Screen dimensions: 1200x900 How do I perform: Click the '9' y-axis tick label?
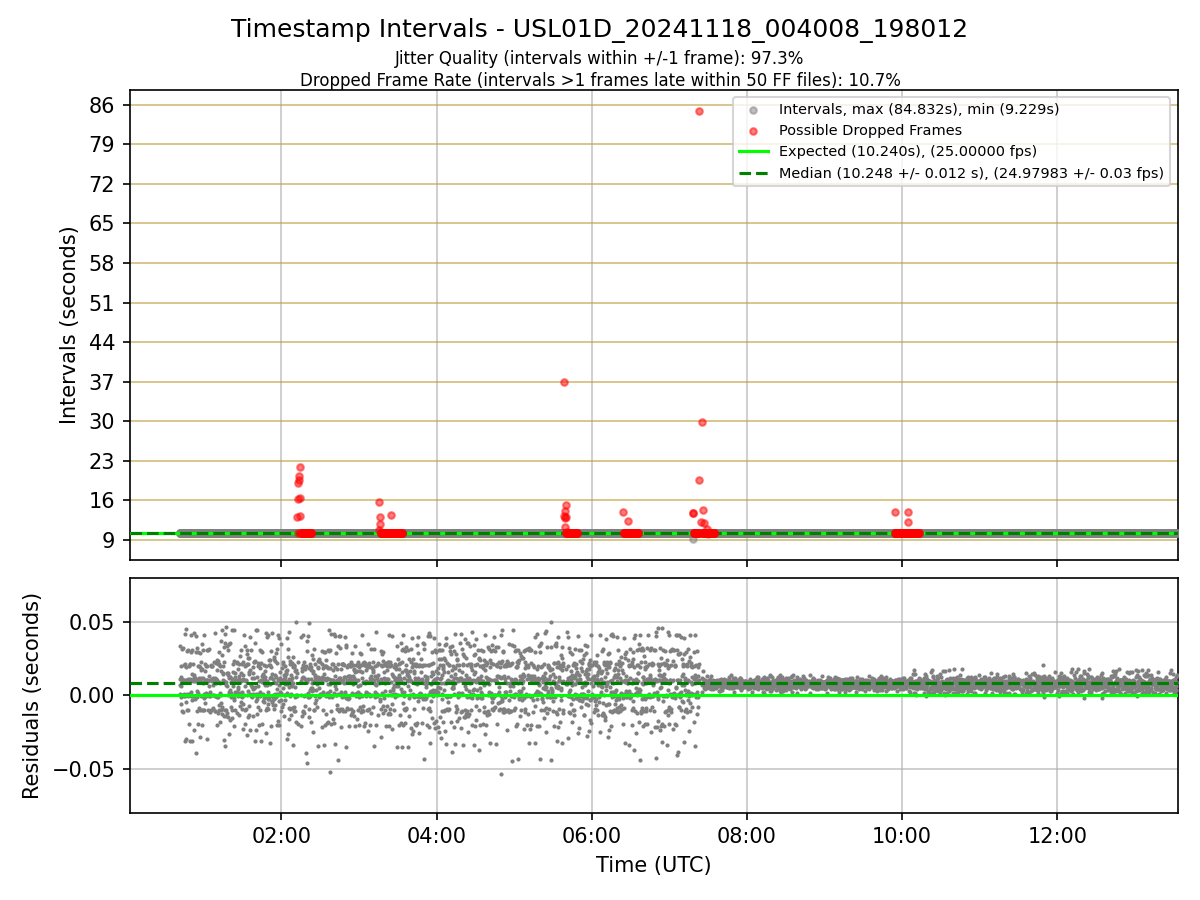pos(110,540)
